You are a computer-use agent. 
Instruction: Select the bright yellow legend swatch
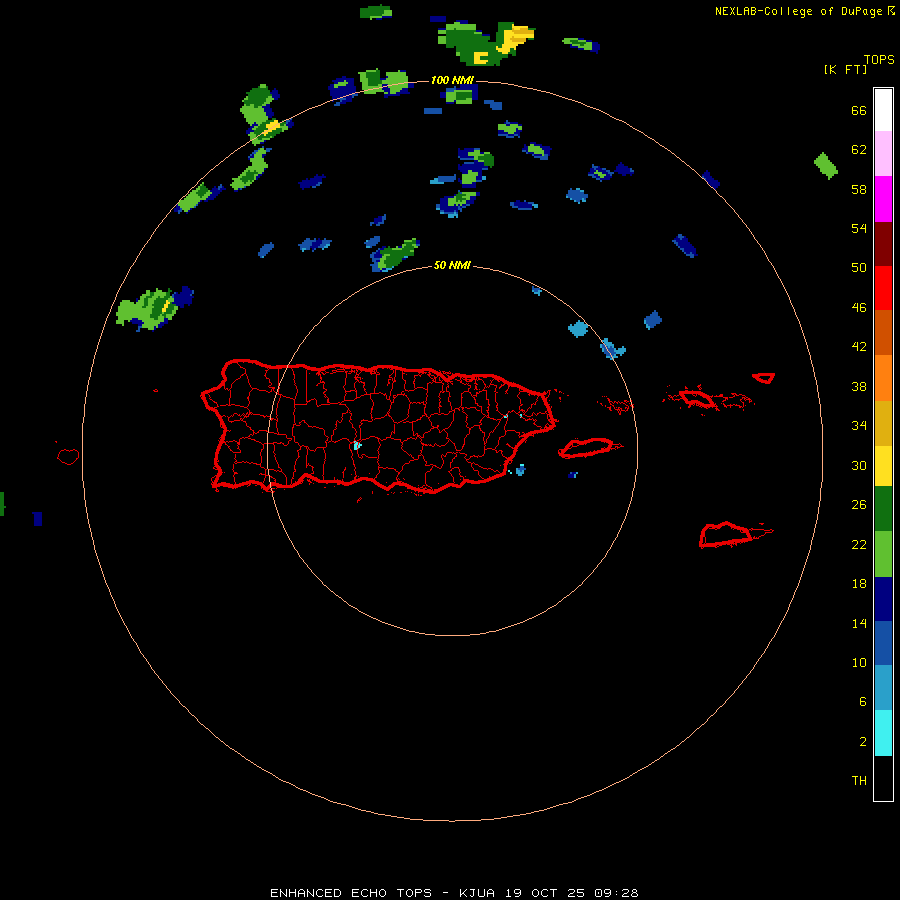(x=883, y=466)
